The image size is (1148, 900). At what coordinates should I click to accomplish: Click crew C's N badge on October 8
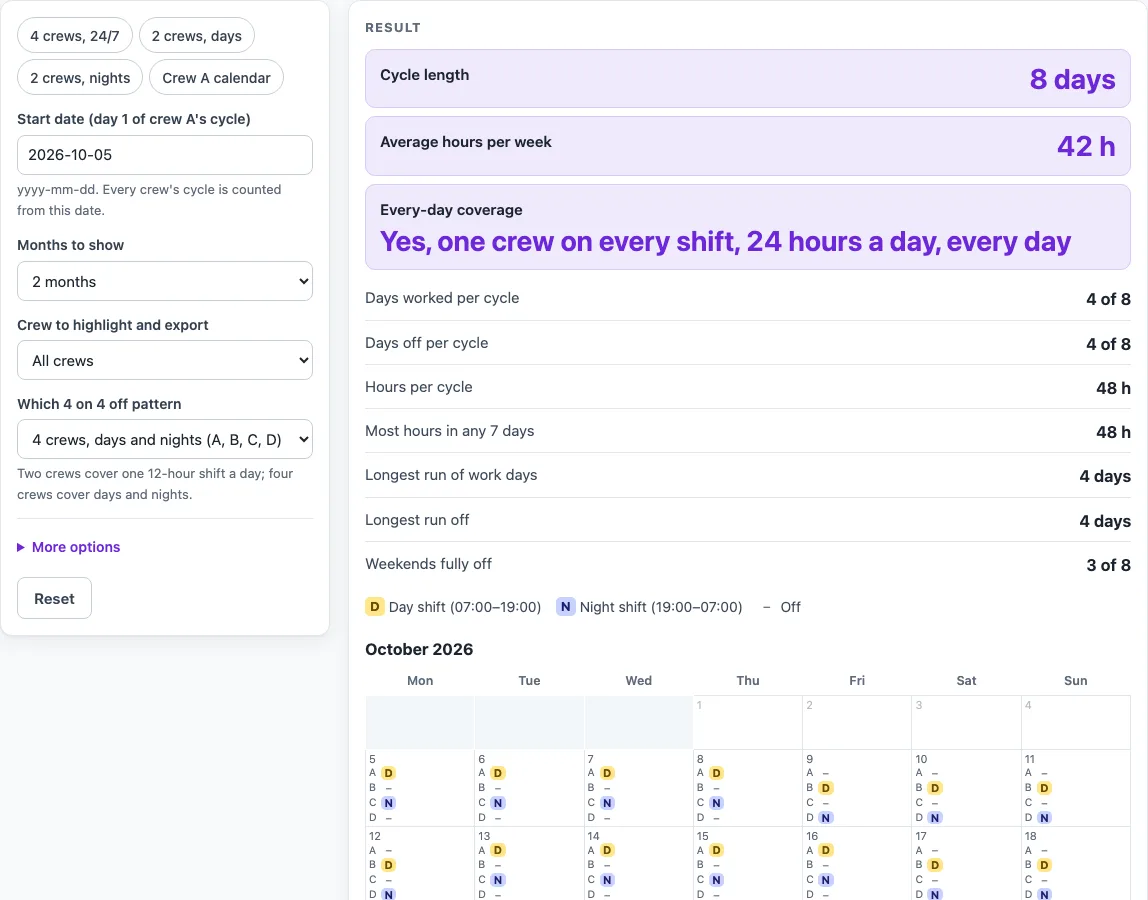pyautogui.click(x=716, y=803)
